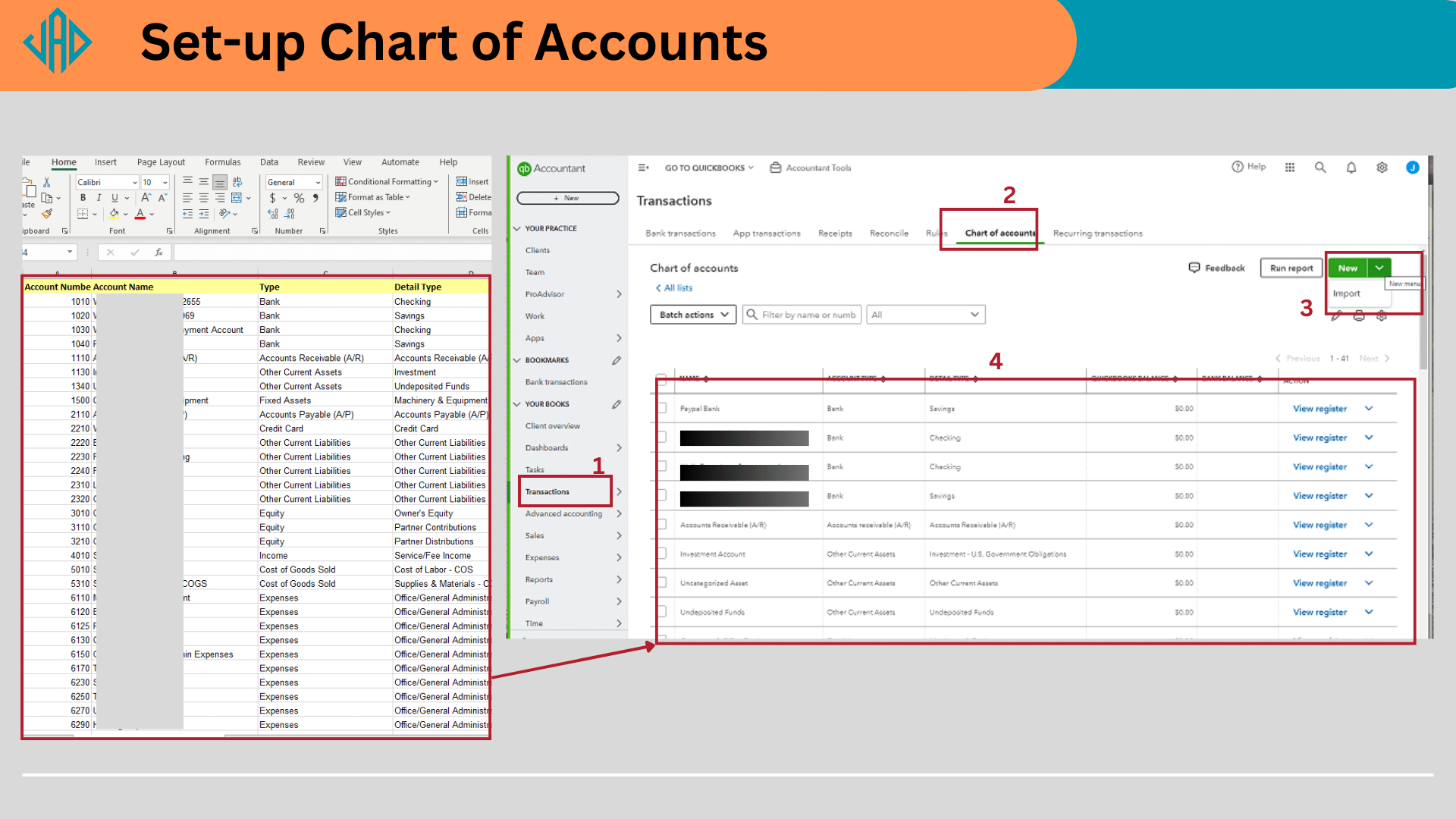
Task: Open the All account filter dropdown
Action: [x=926, y=315]
